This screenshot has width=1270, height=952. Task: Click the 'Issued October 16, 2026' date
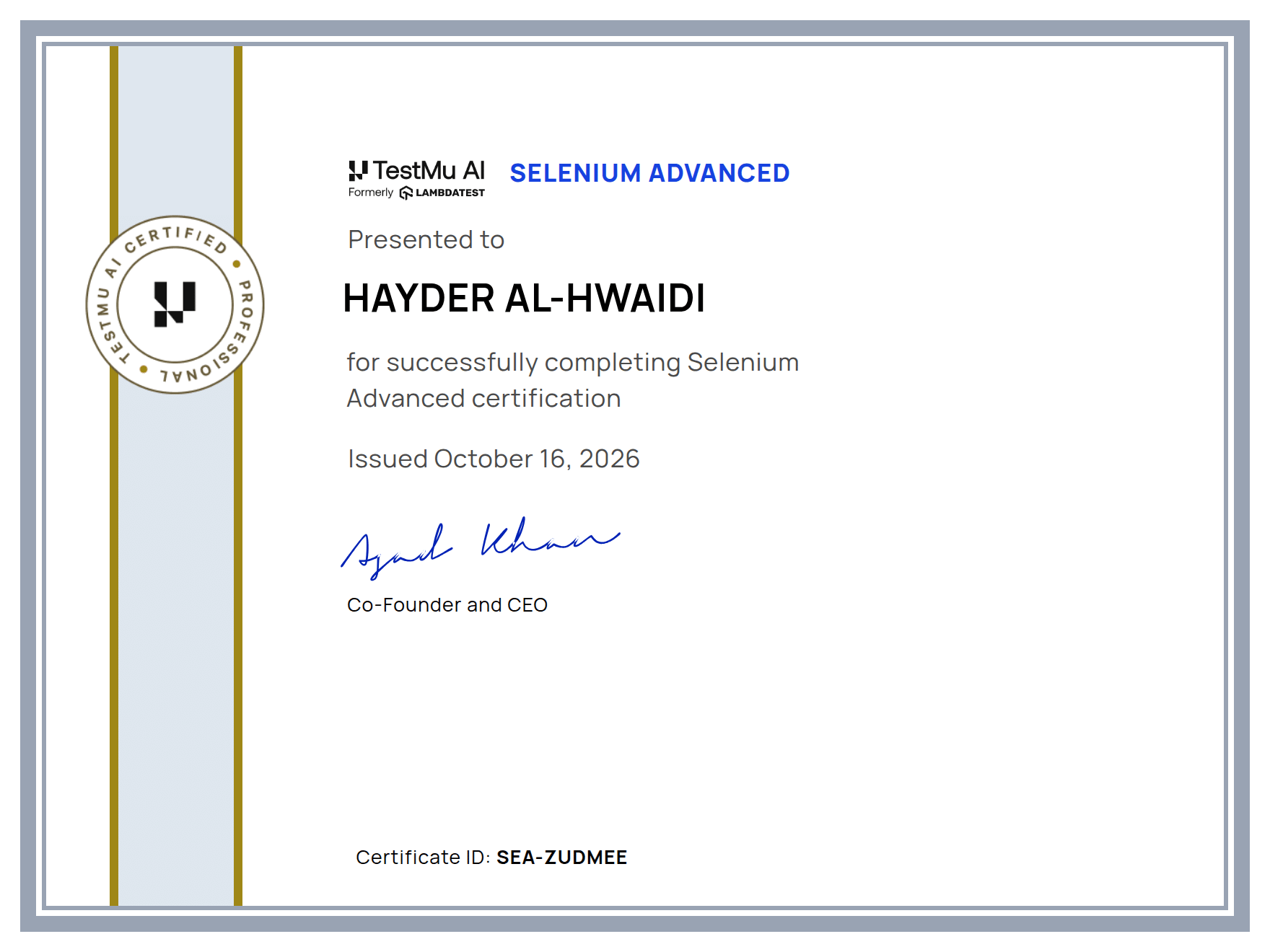pos(494,459)
